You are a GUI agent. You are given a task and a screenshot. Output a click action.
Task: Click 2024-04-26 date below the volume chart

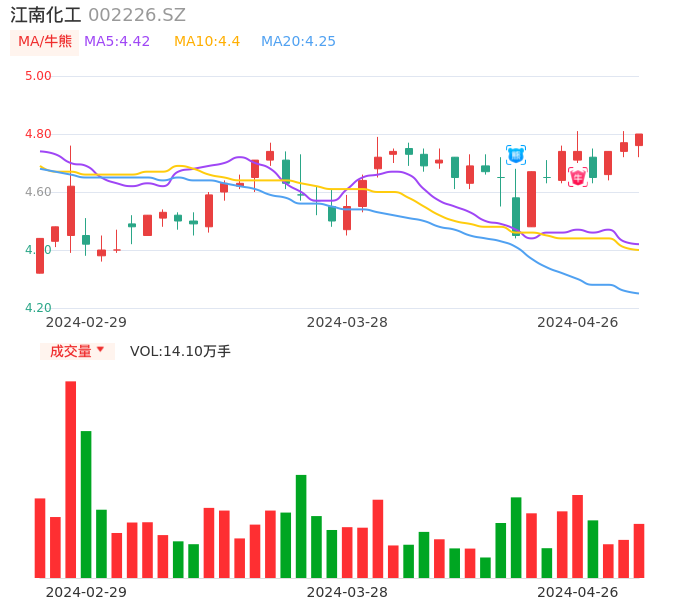(x=578, y=592)
